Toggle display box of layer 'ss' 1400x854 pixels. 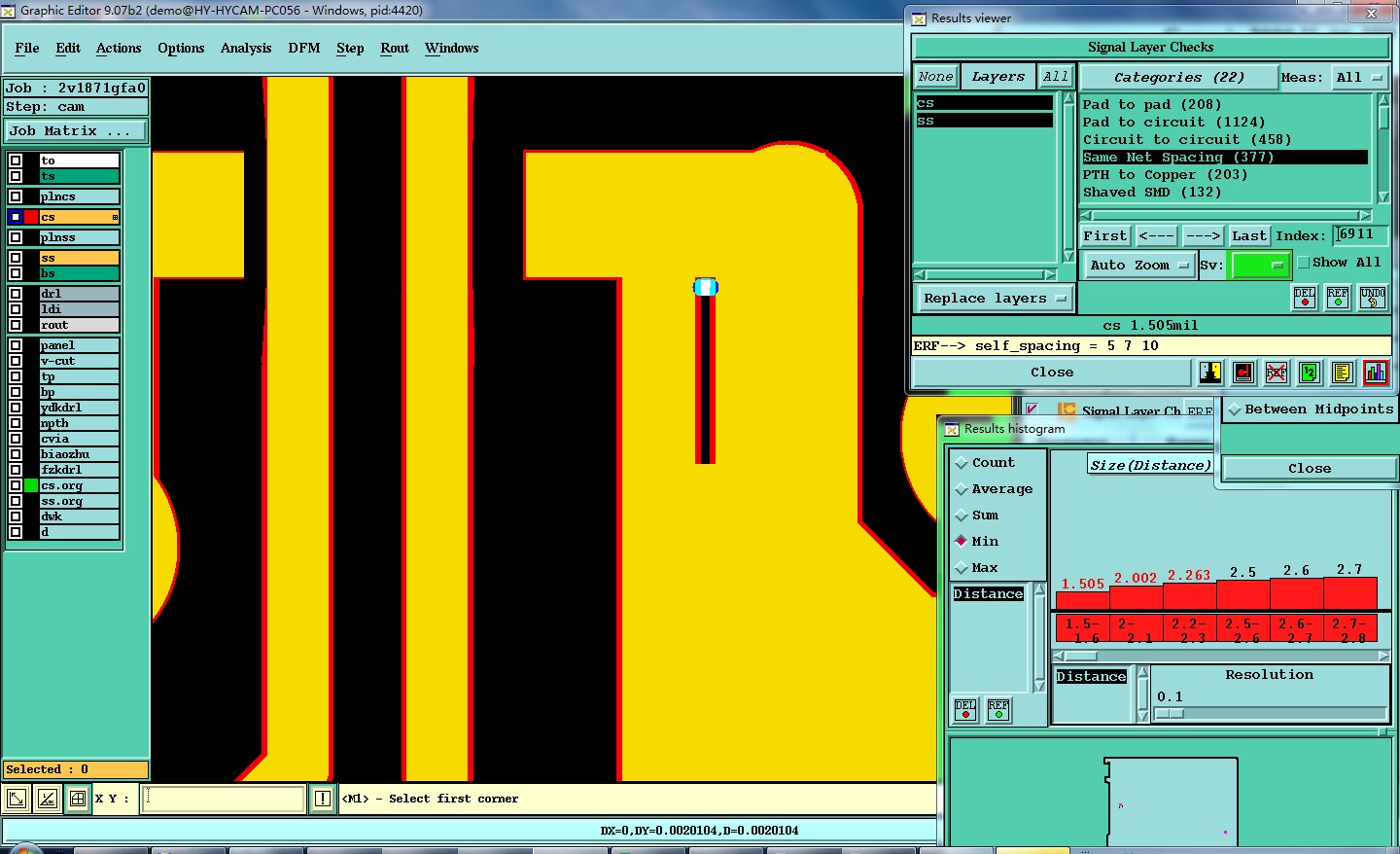pos(16,258)
